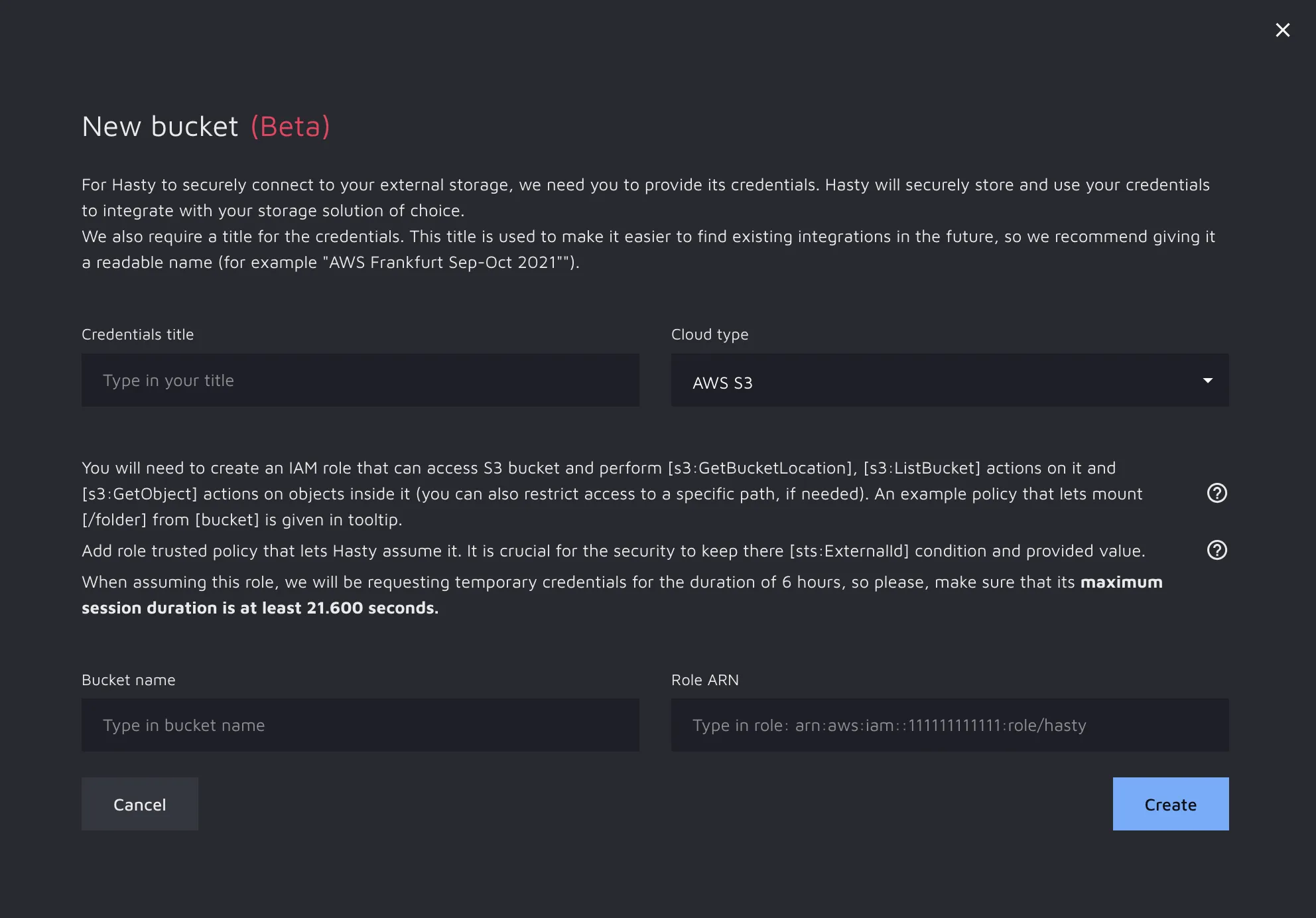Viewport: 1316px width, 918px height.
Task: Click the paragraph beginning 'Add role trusted policy'
Action: [x=613, y=551]
